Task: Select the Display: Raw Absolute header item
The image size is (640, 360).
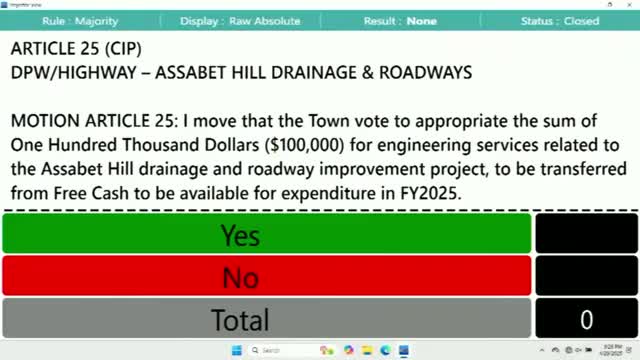Action: tap(240, 21)
